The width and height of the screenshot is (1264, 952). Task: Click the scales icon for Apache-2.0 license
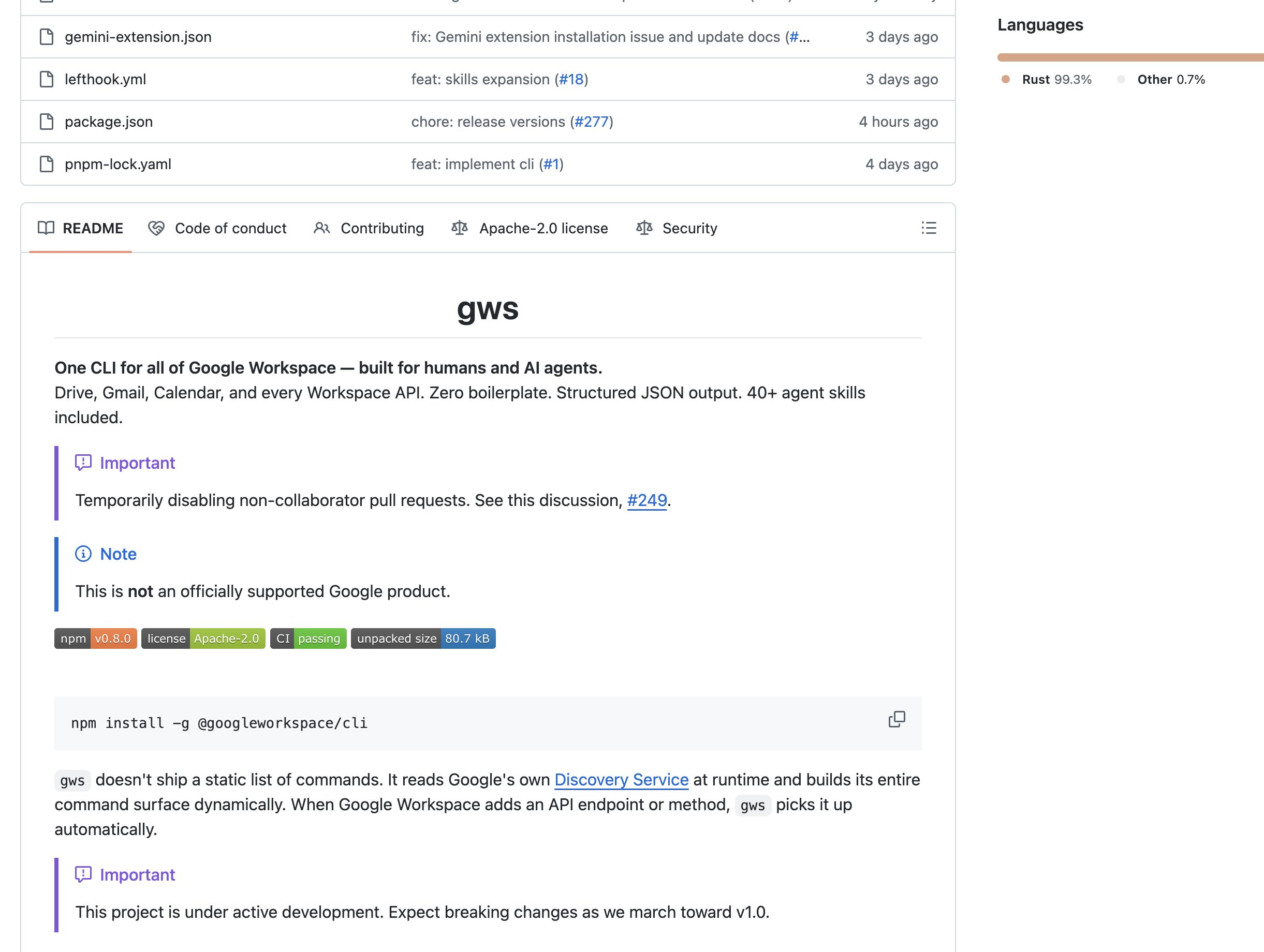coord(460,228)
